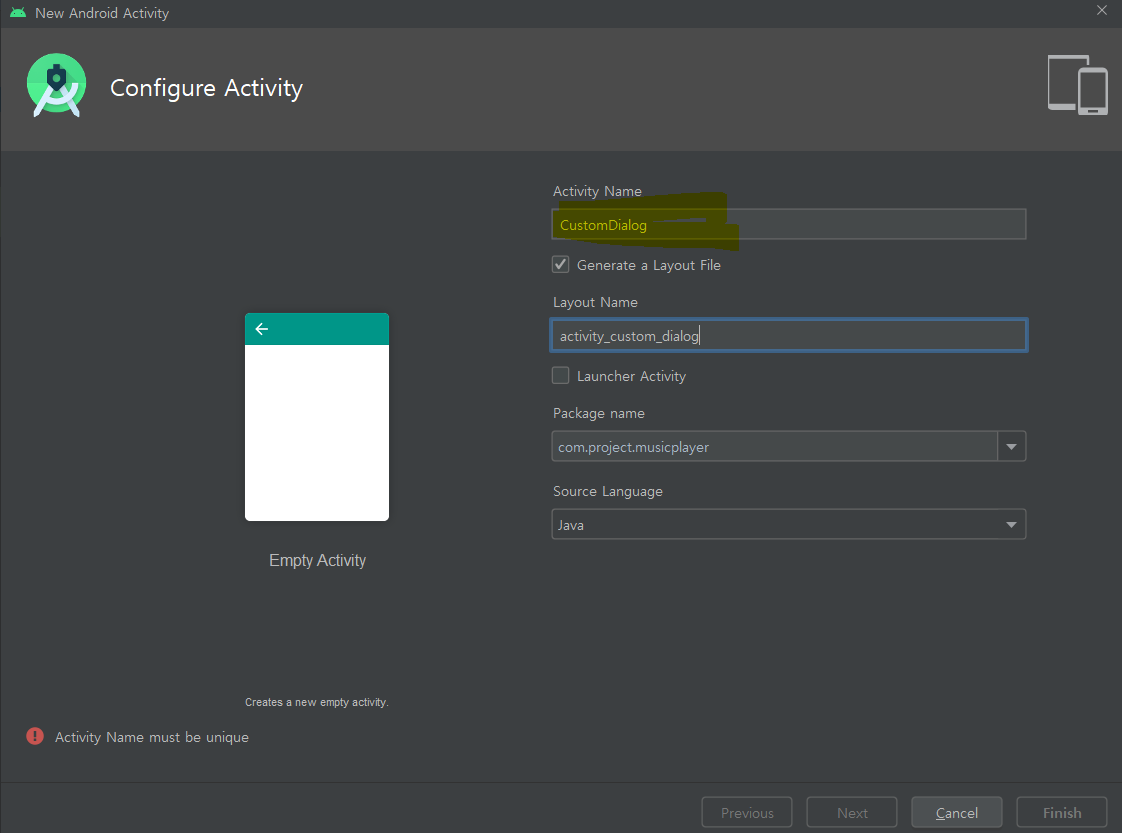1122x833 pixels.
Task: Click the 'Source Language' label
Action: click(608, 491)
